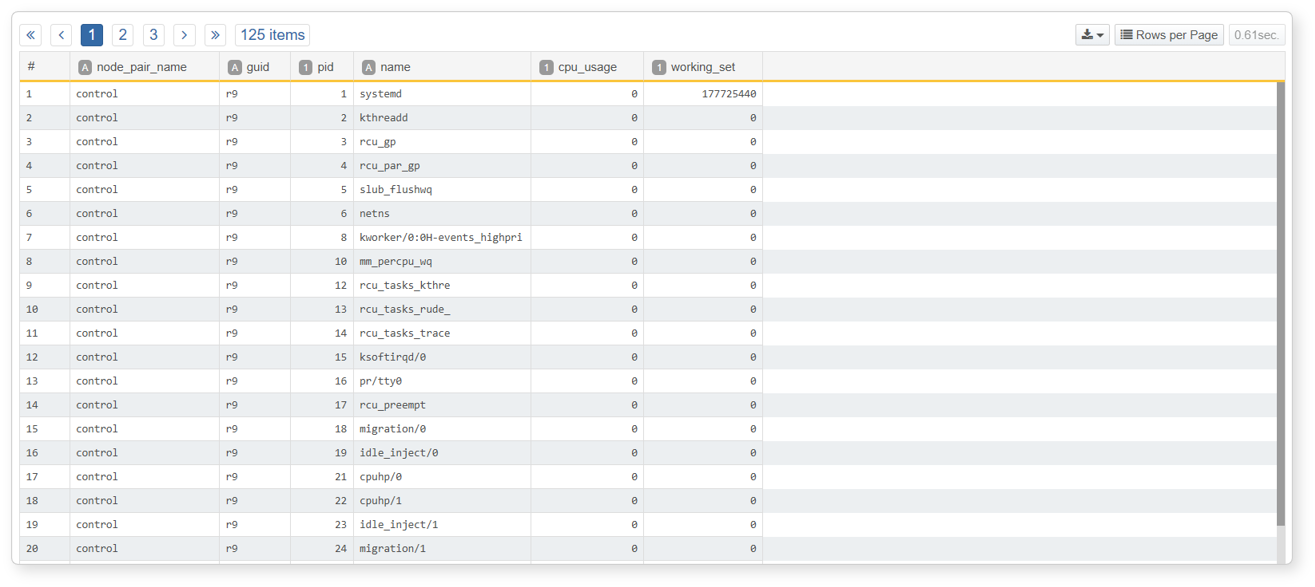This screenshot has height=587, width=1315.
Task: Select the ksoftirqd/0 name cell
Action: 442,357
